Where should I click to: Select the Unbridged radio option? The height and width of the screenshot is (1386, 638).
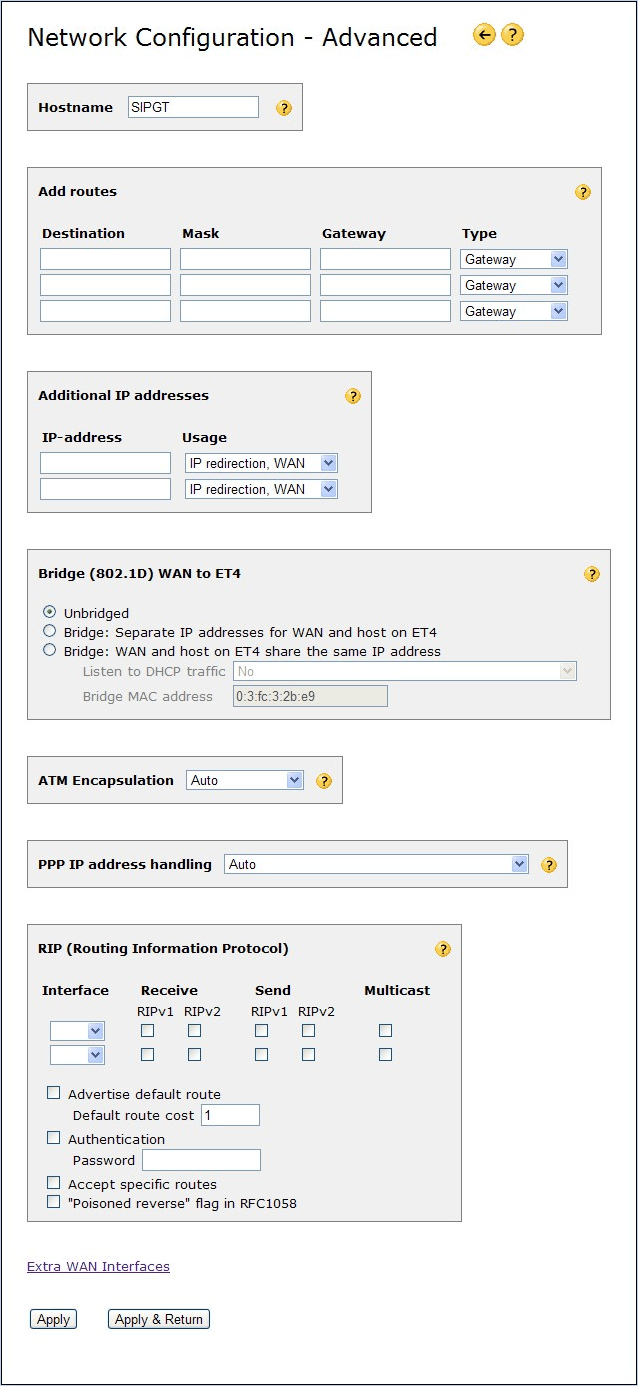49,612
